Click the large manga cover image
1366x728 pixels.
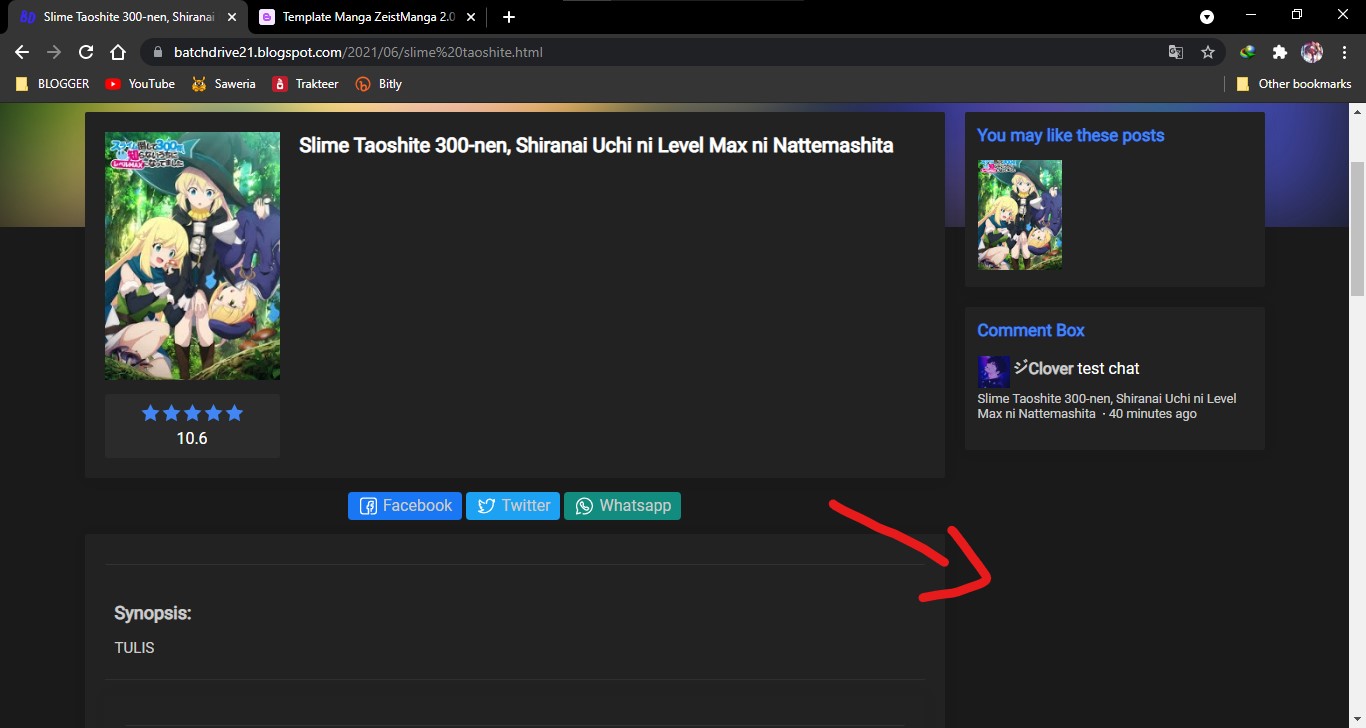[192, 256]
